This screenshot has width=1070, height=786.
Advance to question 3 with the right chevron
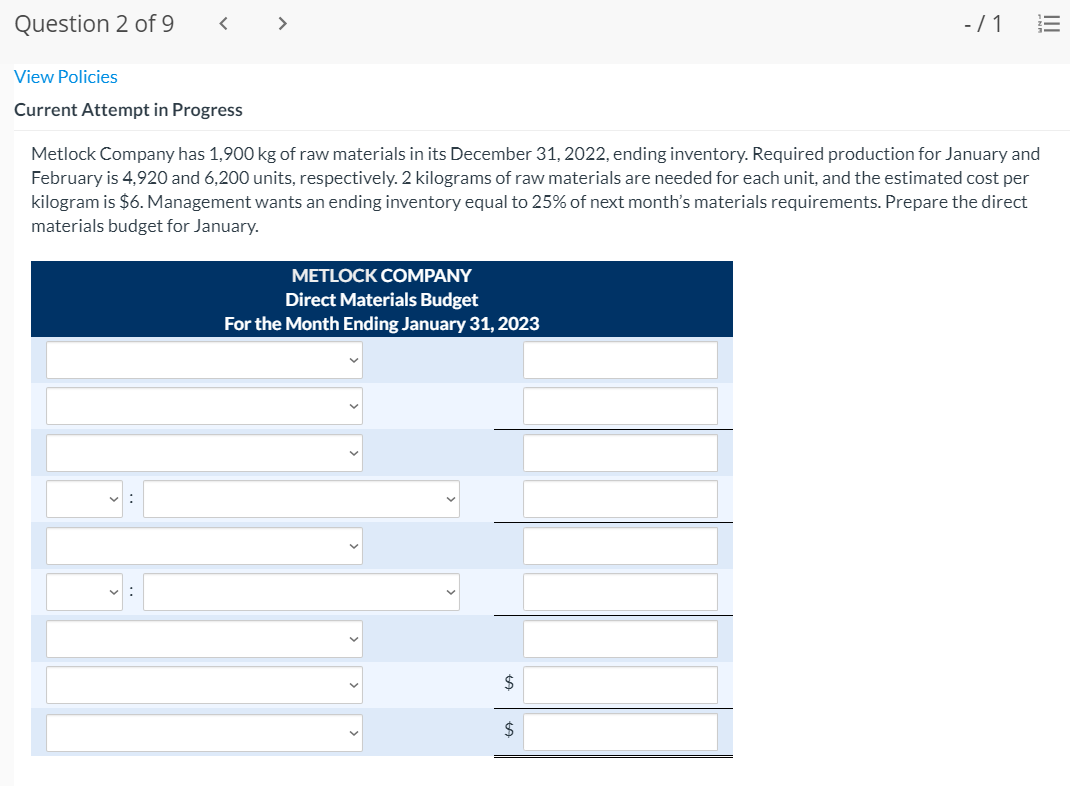click(282, 22)
